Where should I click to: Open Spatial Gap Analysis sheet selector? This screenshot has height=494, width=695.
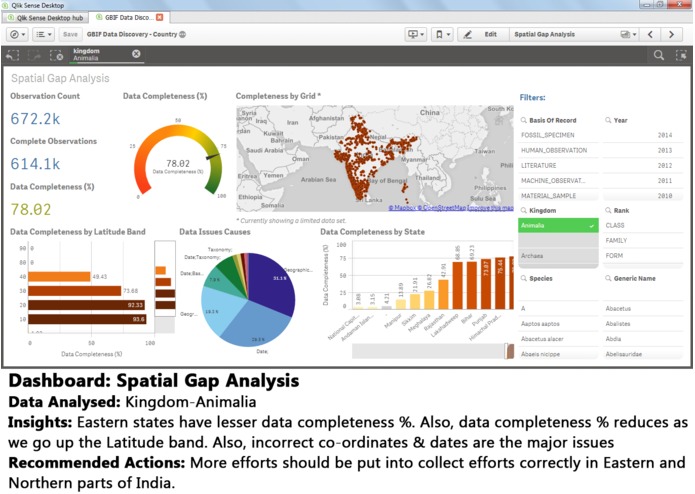(574, 34)
